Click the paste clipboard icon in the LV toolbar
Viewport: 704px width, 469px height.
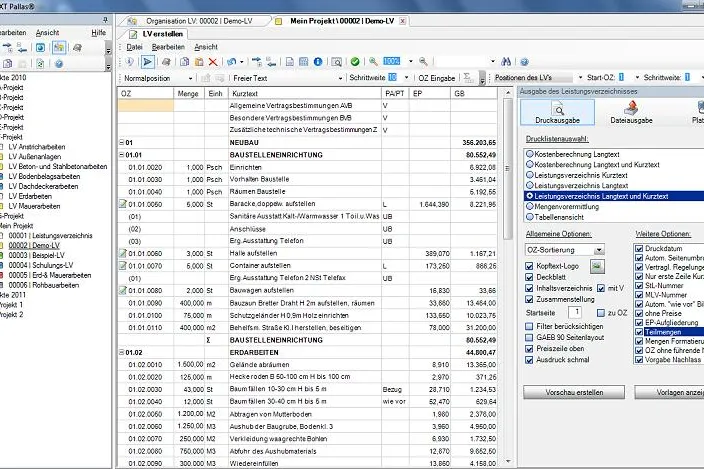199,61
